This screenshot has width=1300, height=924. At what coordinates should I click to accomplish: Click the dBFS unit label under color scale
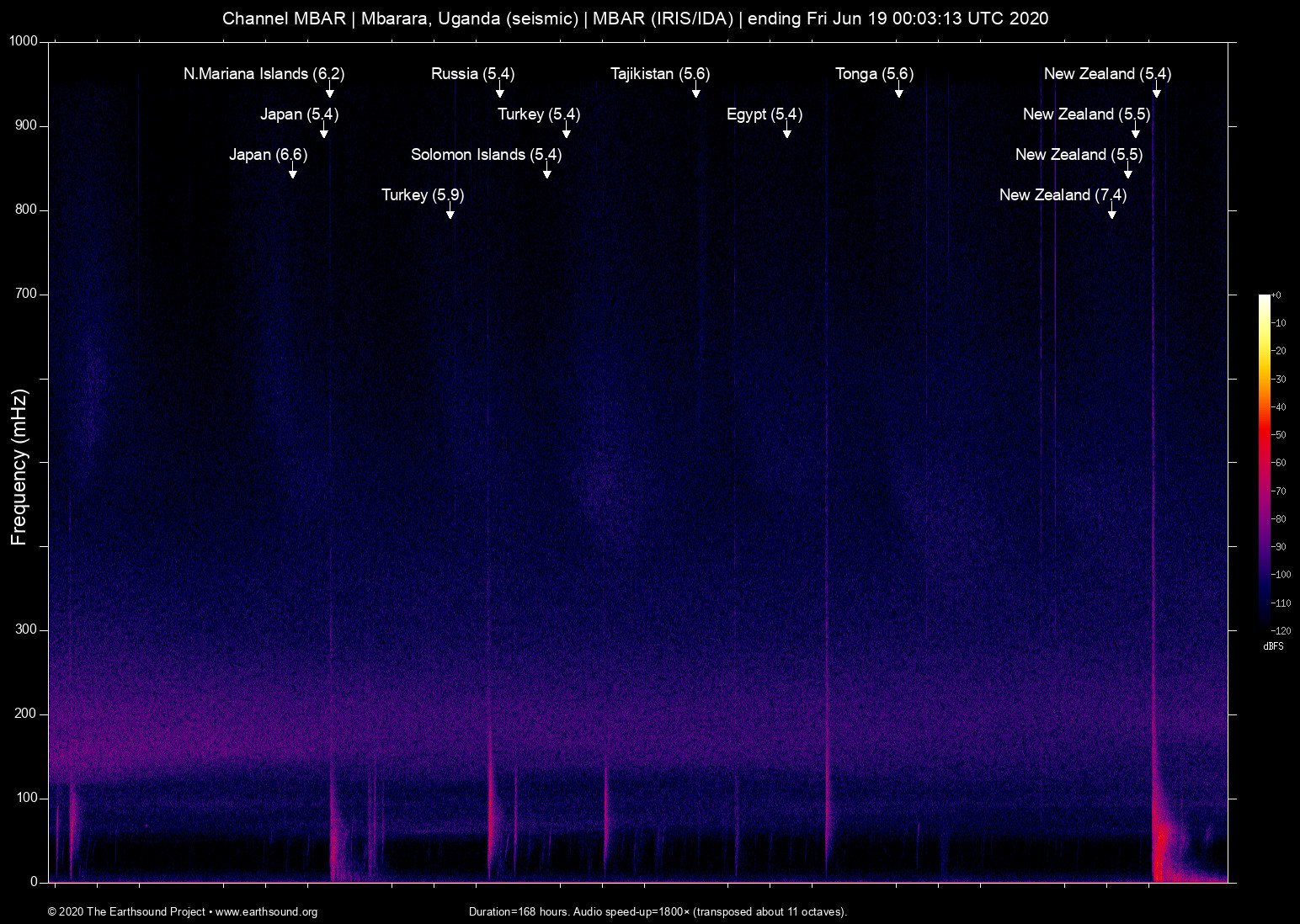click(1273, 646)
